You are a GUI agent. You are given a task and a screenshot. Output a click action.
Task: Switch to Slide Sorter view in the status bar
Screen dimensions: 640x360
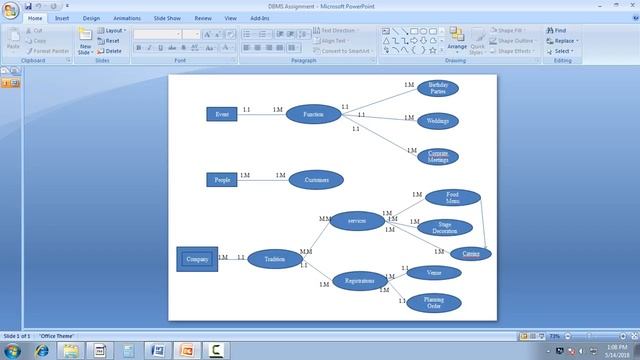pyautogui.click(x=533, y=336)
